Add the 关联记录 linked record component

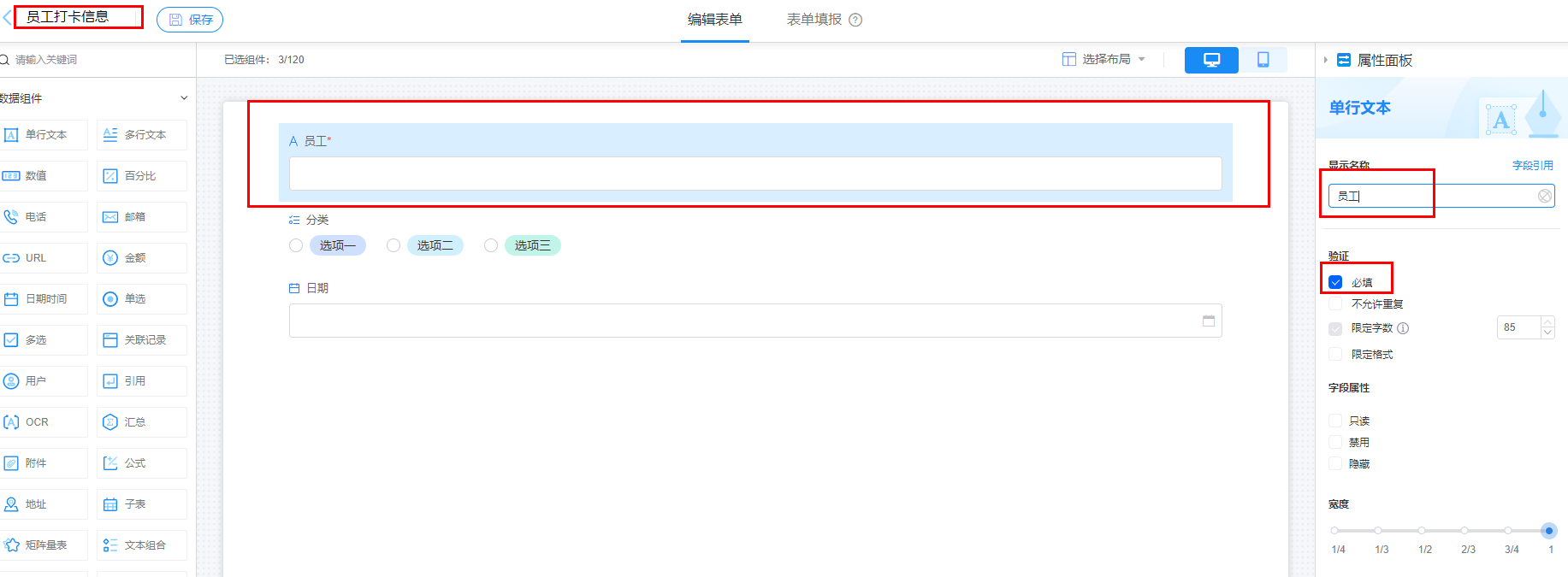pyautogui.click(x=142, y=340)
